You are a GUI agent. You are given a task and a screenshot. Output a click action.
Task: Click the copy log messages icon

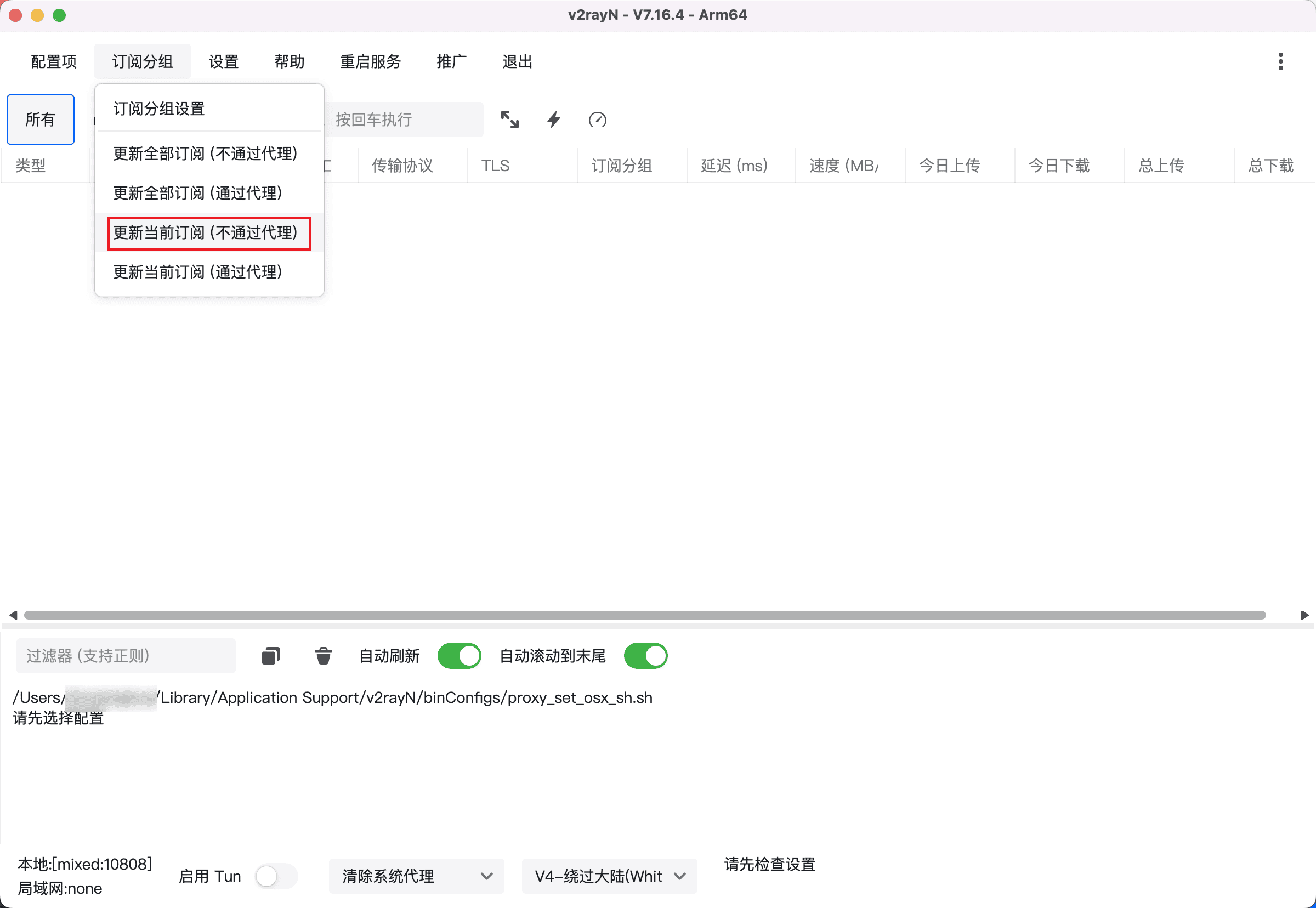(x=270, y=656)
